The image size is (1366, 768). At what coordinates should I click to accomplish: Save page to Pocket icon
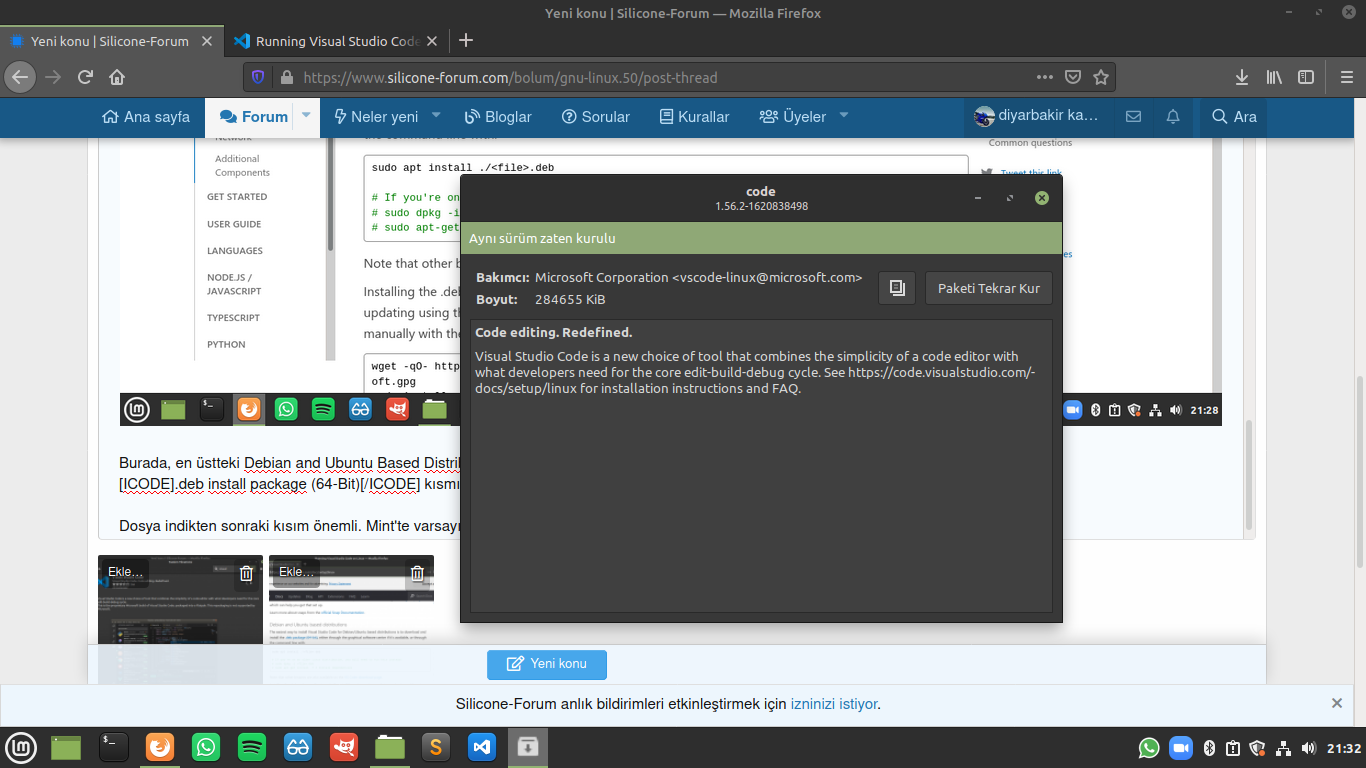click(1072, 77)
